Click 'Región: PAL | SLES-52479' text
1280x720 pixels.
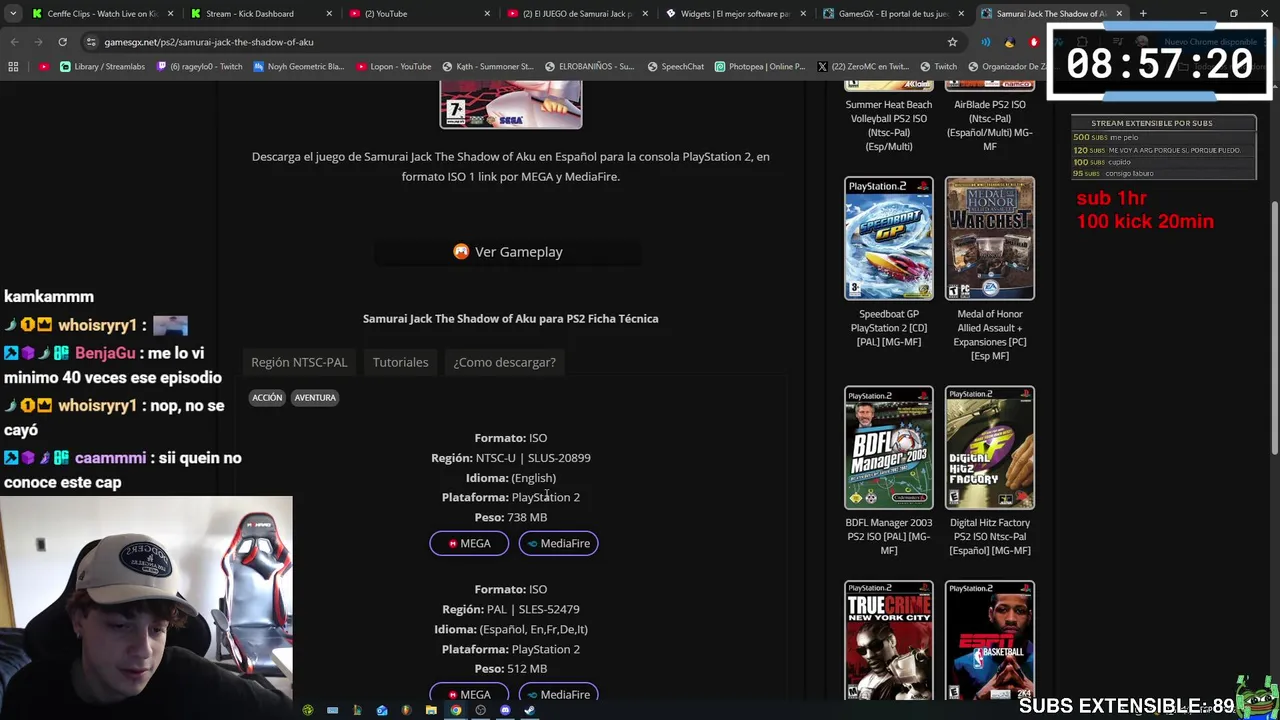click(511, 609)
